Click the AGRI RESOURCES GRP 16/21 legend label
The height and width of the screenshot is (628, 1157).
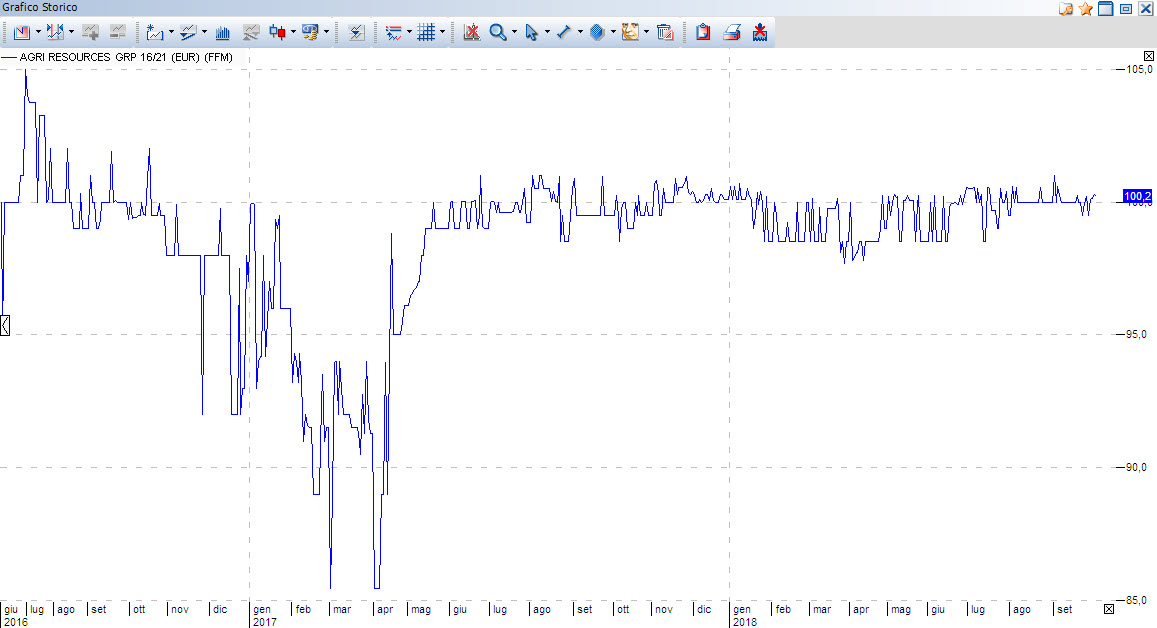click(x=125, y=57)
